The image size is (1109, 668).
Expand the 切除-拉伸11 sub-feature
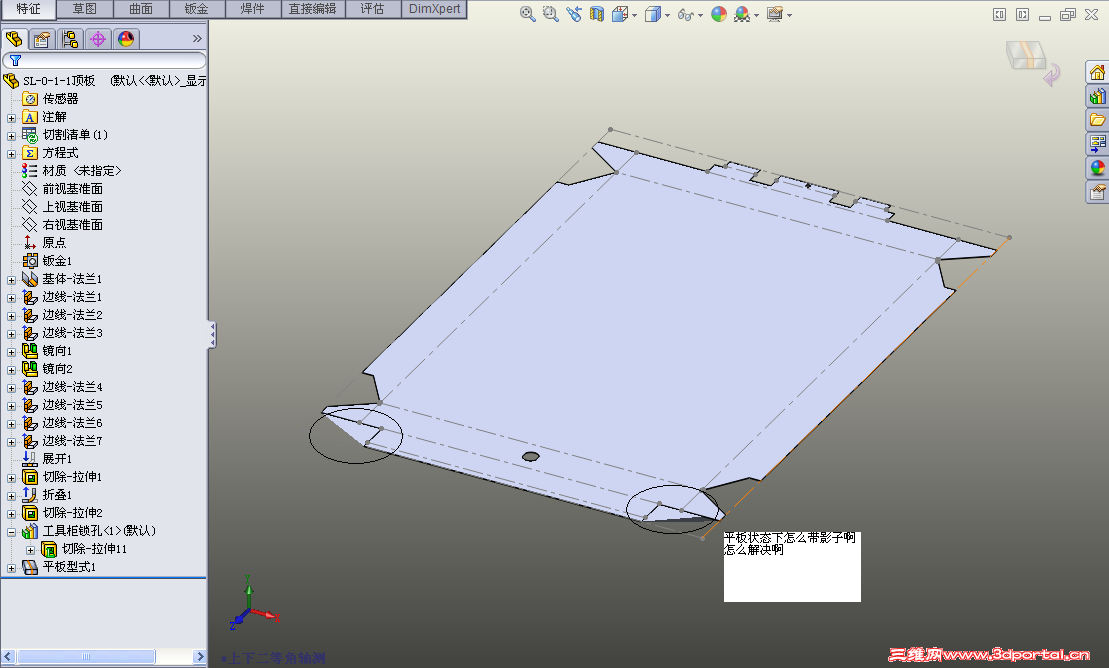(30, 550)
